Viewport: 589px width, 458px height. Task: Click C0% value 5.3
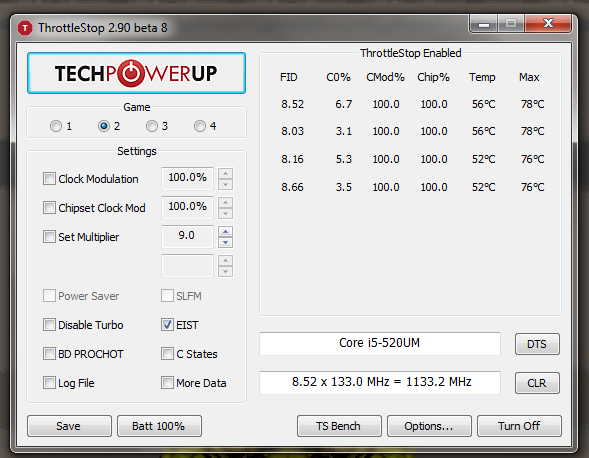coord(344,159)
